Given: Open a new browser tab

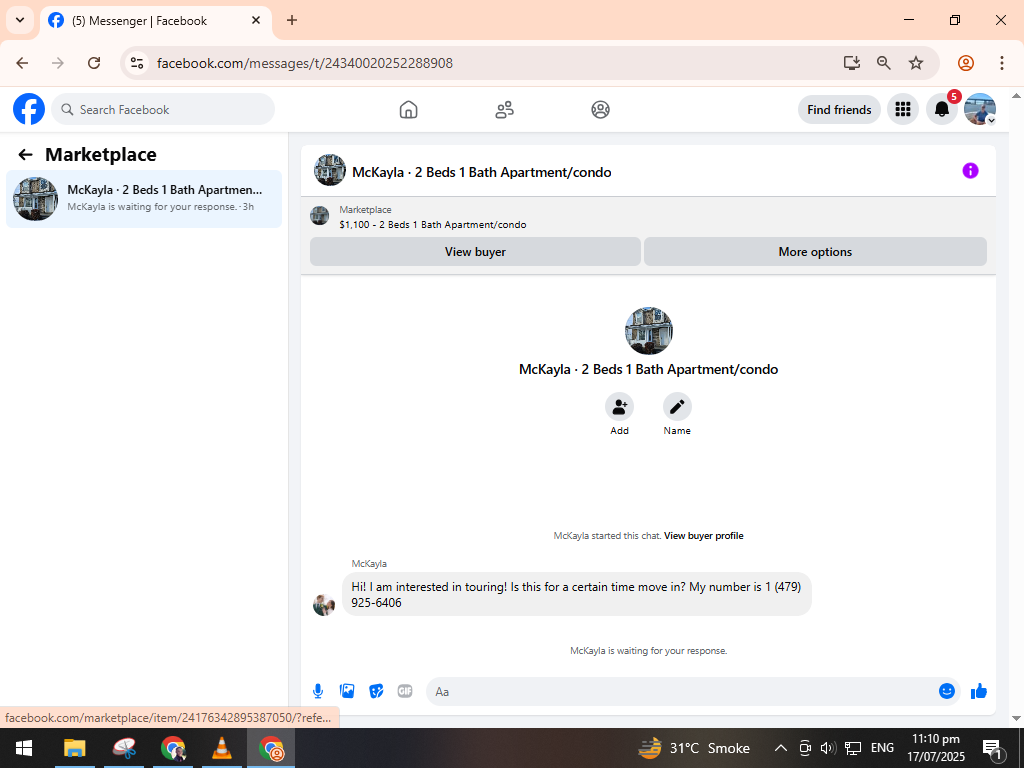Looking at the screenshot, I should [292, 20].
